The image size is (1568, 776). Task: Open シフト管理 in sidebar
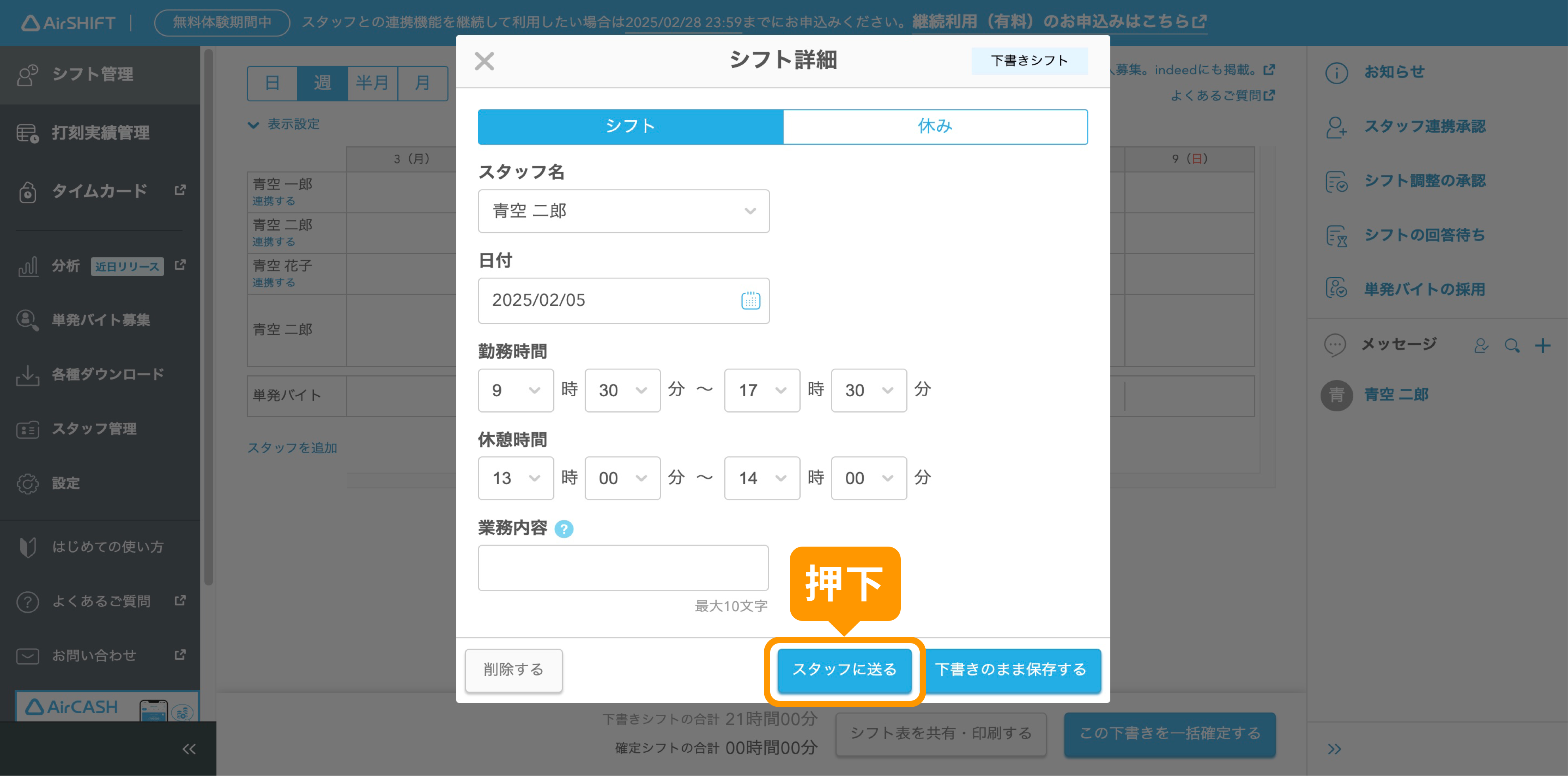[100, 74]
